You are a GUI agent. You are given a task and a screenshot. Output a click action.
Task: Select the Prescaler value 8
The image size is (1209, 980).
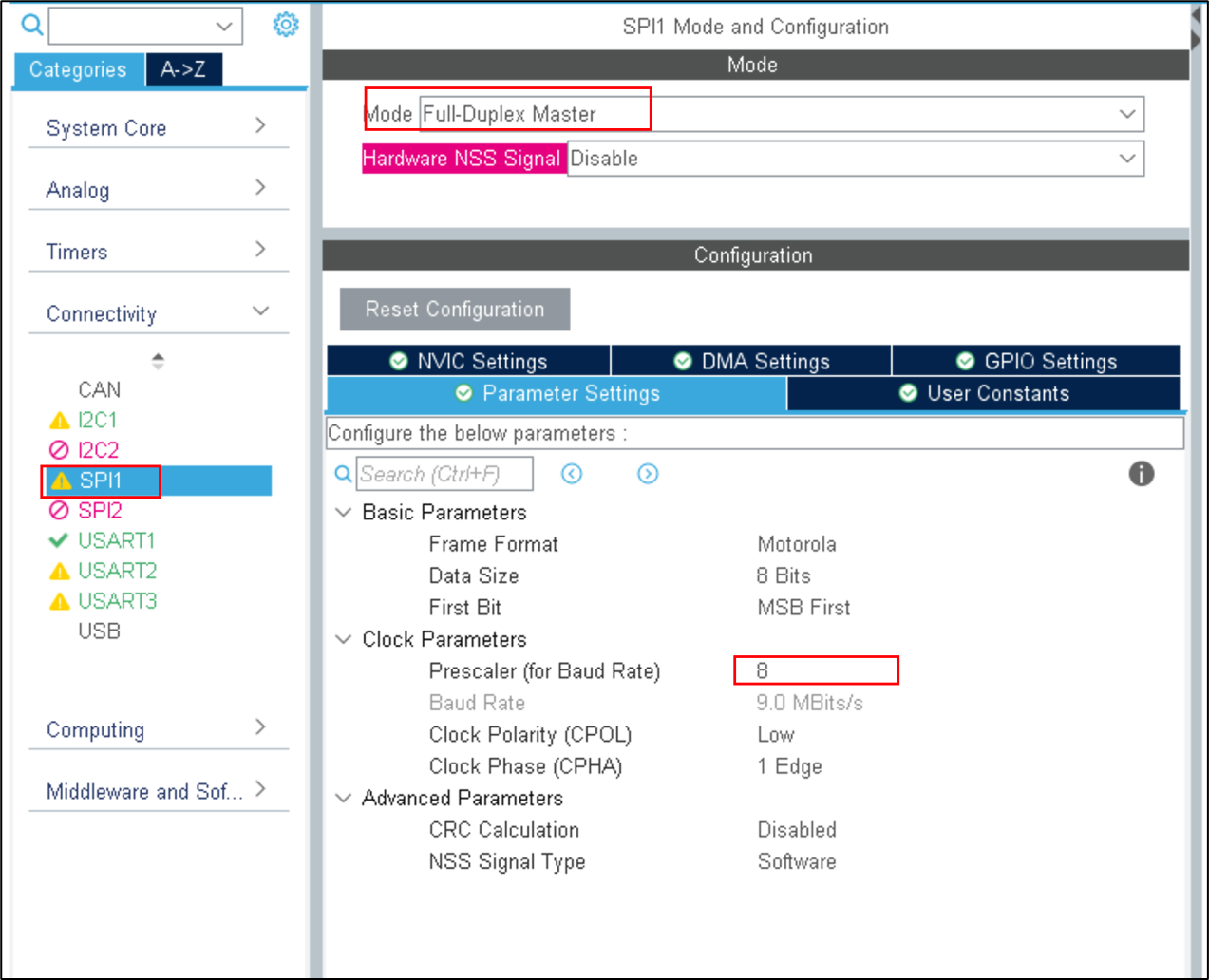pos(815,670)
